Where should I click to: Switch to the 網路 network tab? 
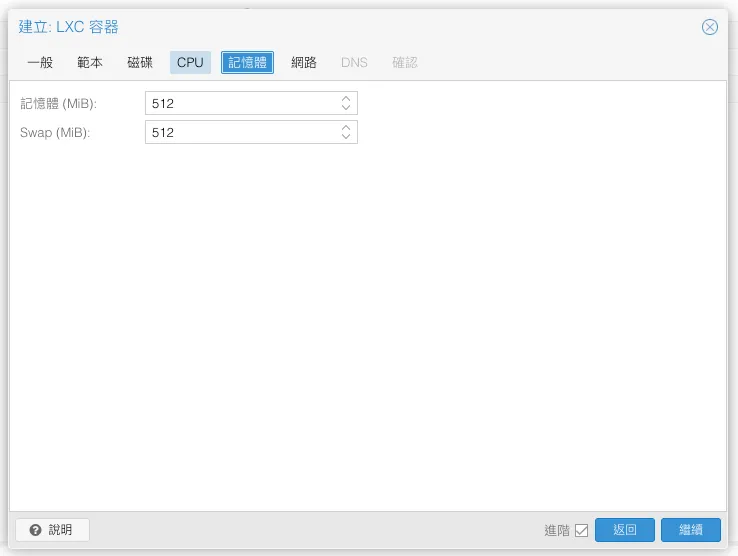[304, 62]
